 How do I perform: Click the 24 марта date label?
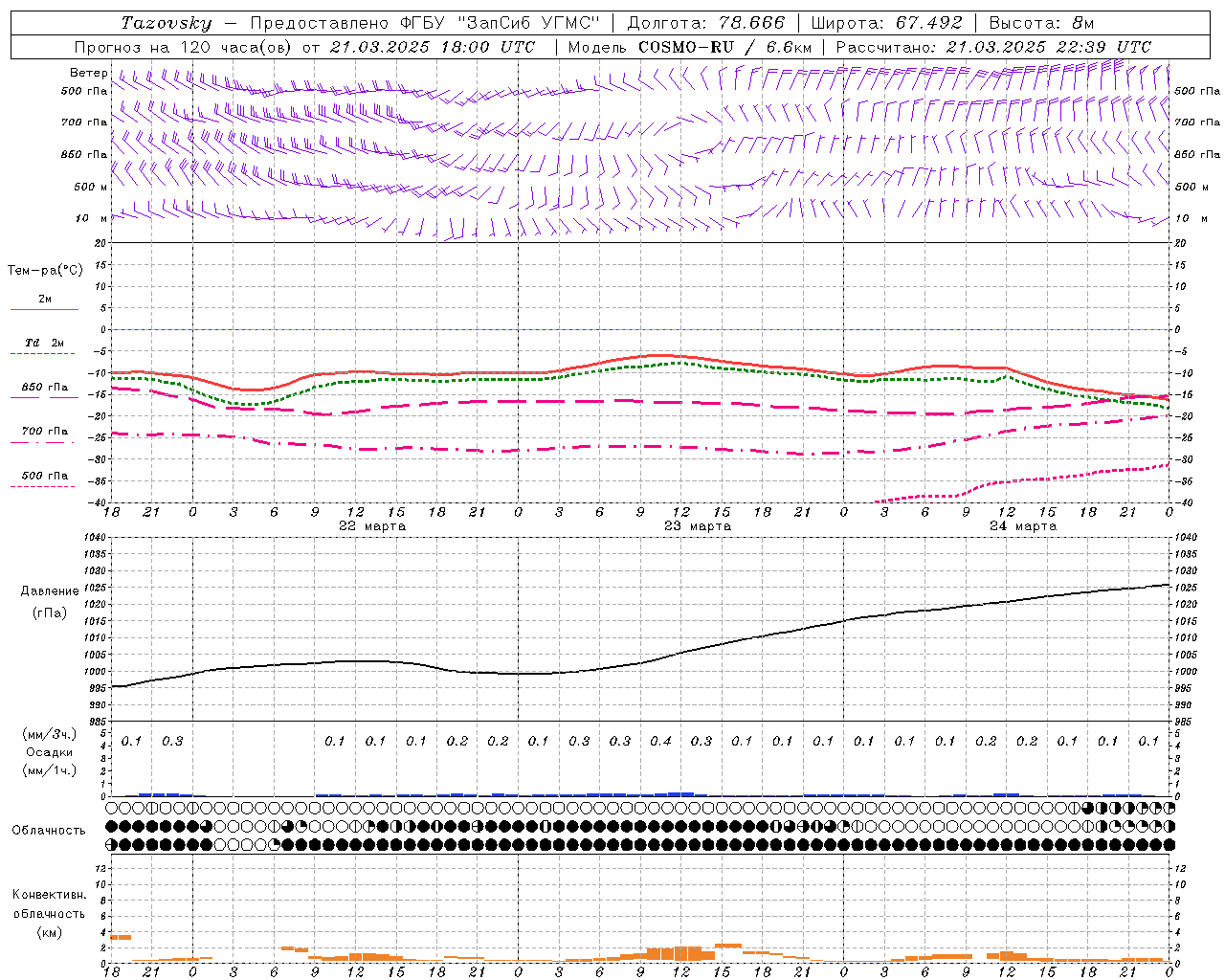[x=1023, y=526]
